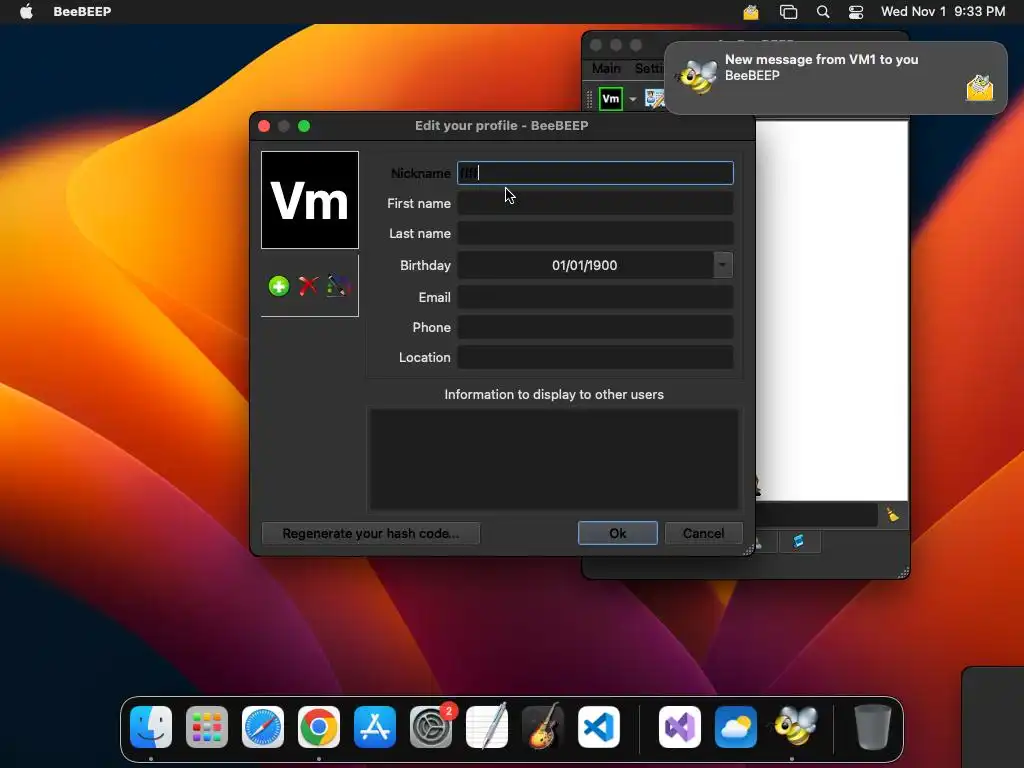Launch Safari from the Dock
Screen dimensions: 1024x768
[263, 727]
